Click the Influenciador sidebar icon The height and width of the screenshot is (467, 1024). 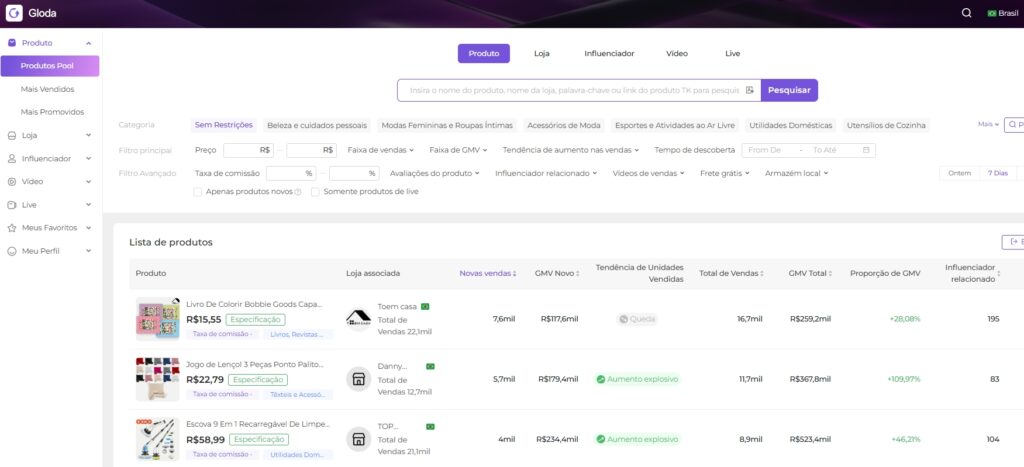12,158
